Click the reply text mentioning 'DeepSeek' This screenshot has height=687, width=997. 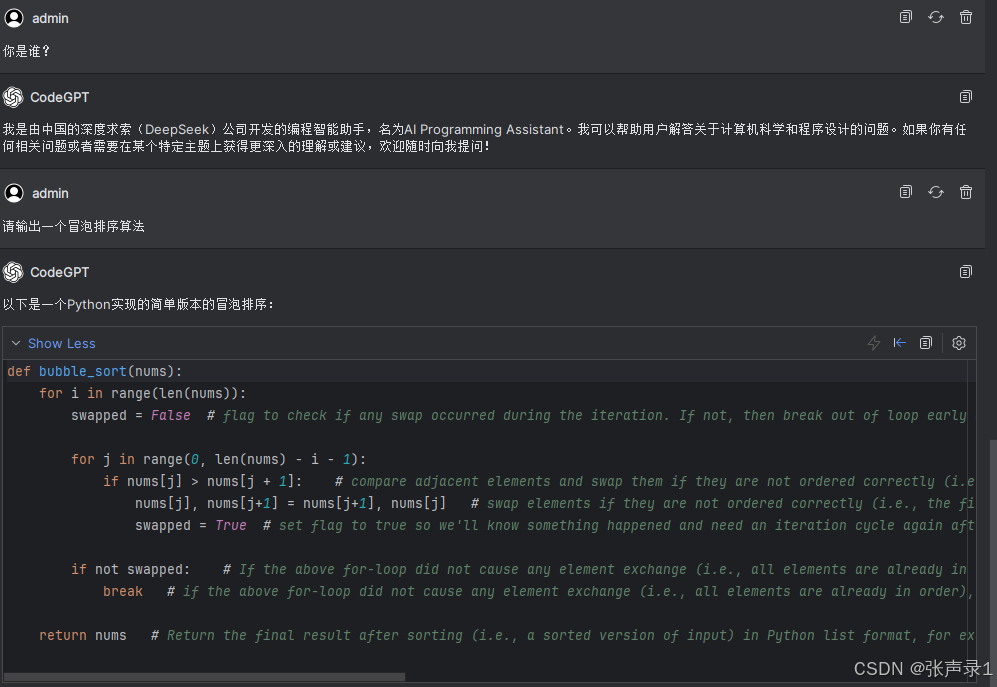tap(485, 137)
